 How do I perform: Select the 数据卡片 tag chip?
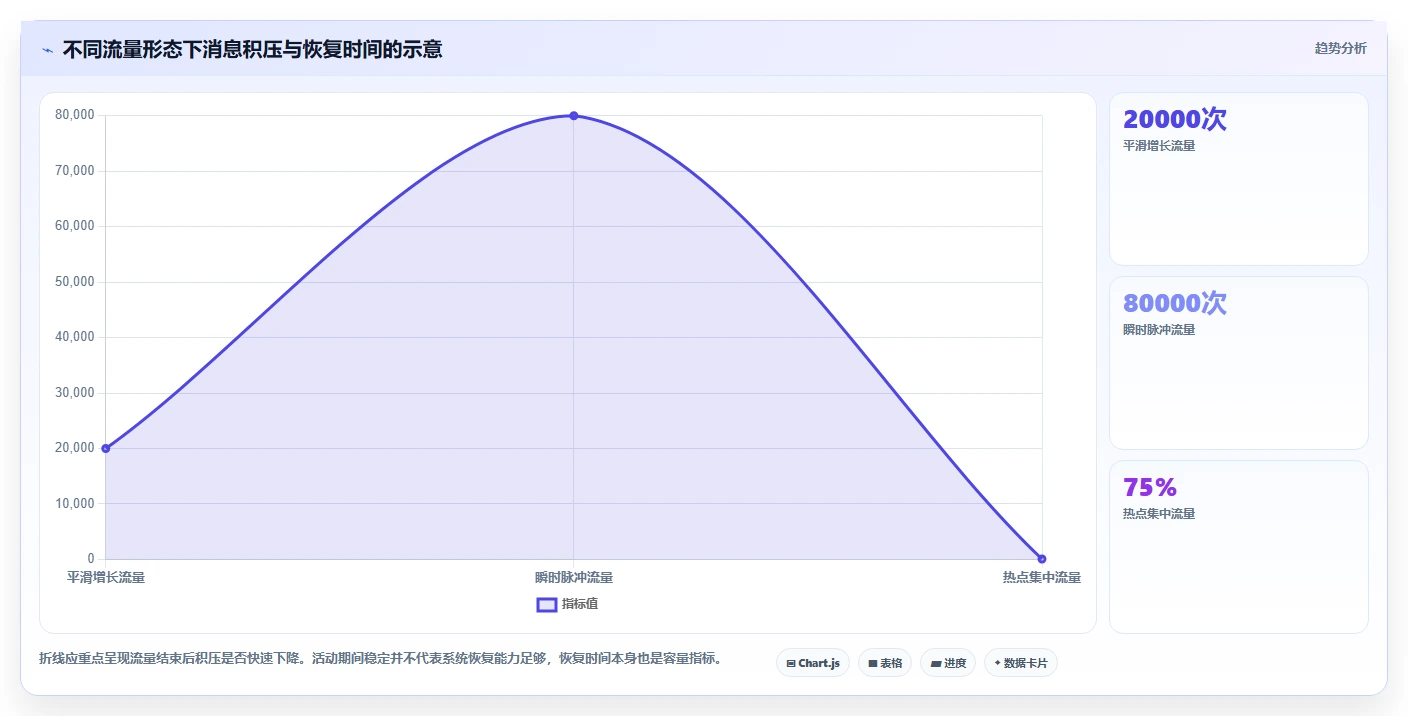[x=1021, y=663]
